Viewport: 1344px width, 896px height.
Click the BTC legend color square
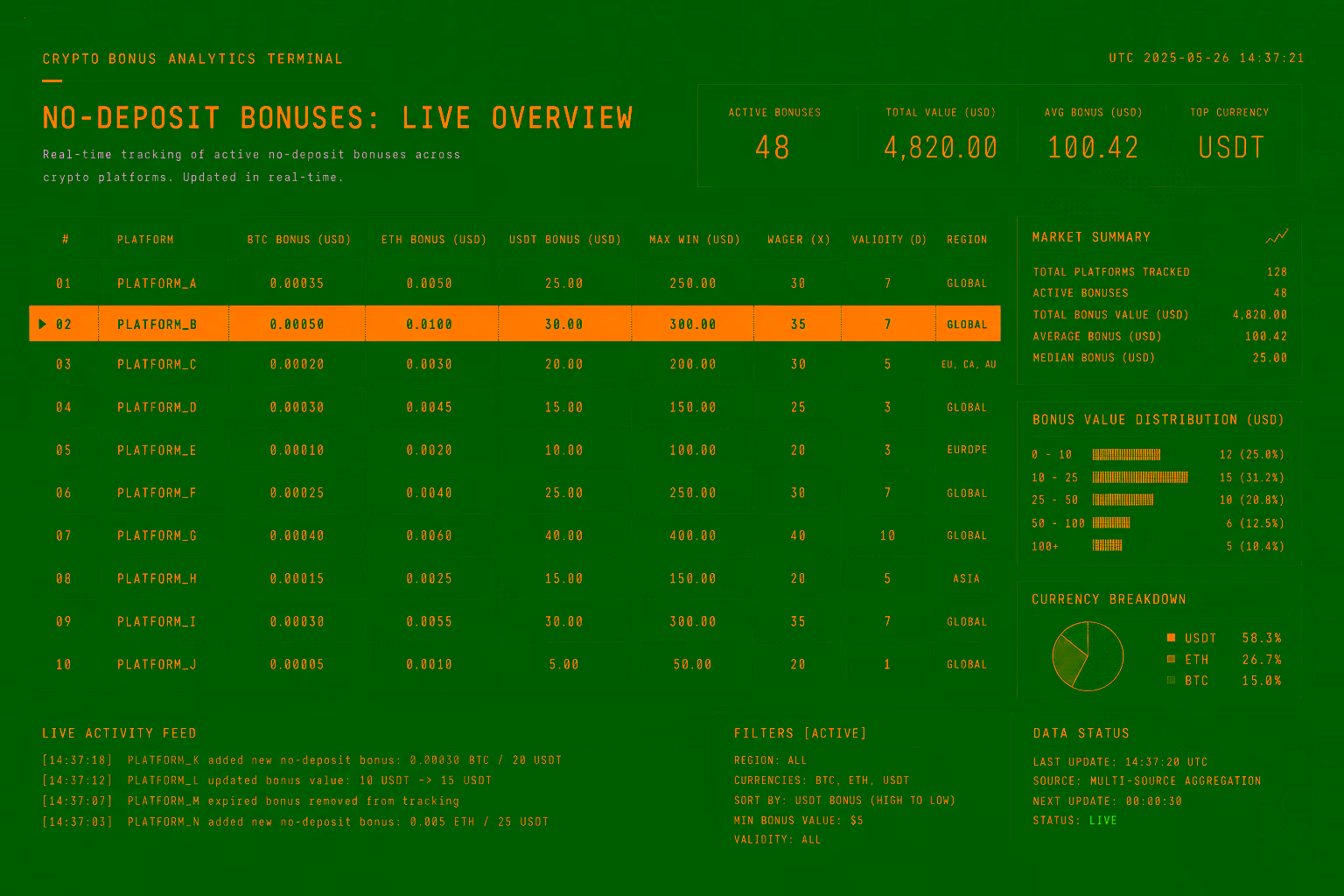pyautogui.click(x=1172, y=680)
